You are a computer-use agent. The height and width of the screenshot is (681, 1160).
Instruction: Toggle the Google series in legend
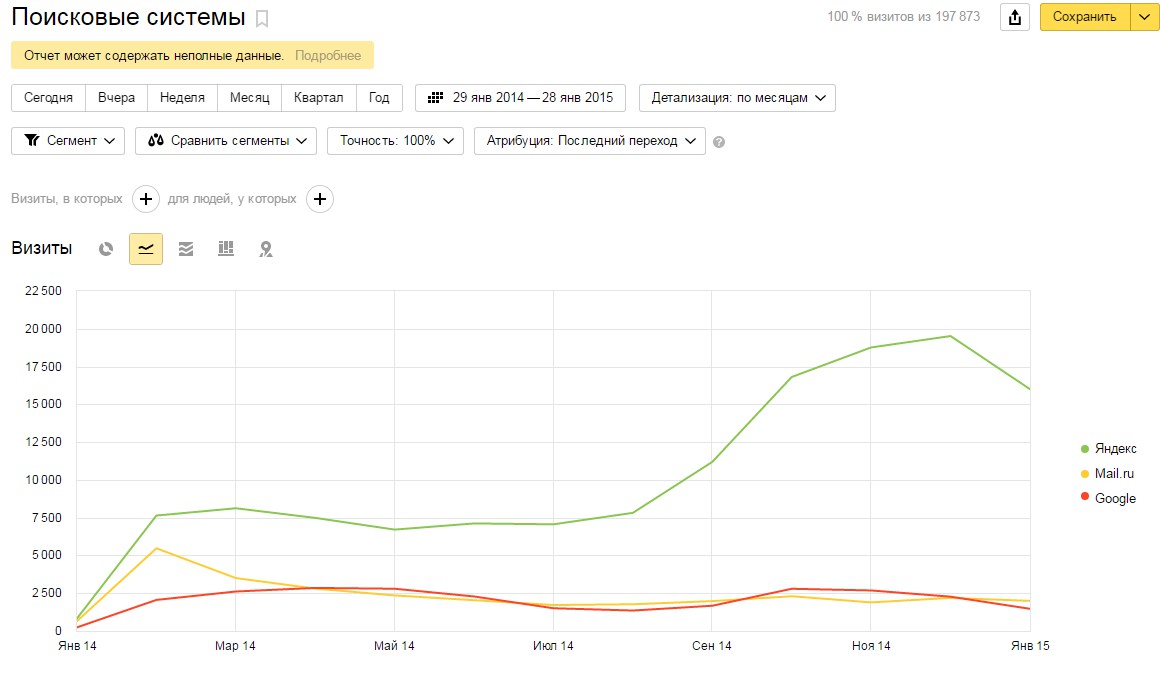[x=1115, y=498]
